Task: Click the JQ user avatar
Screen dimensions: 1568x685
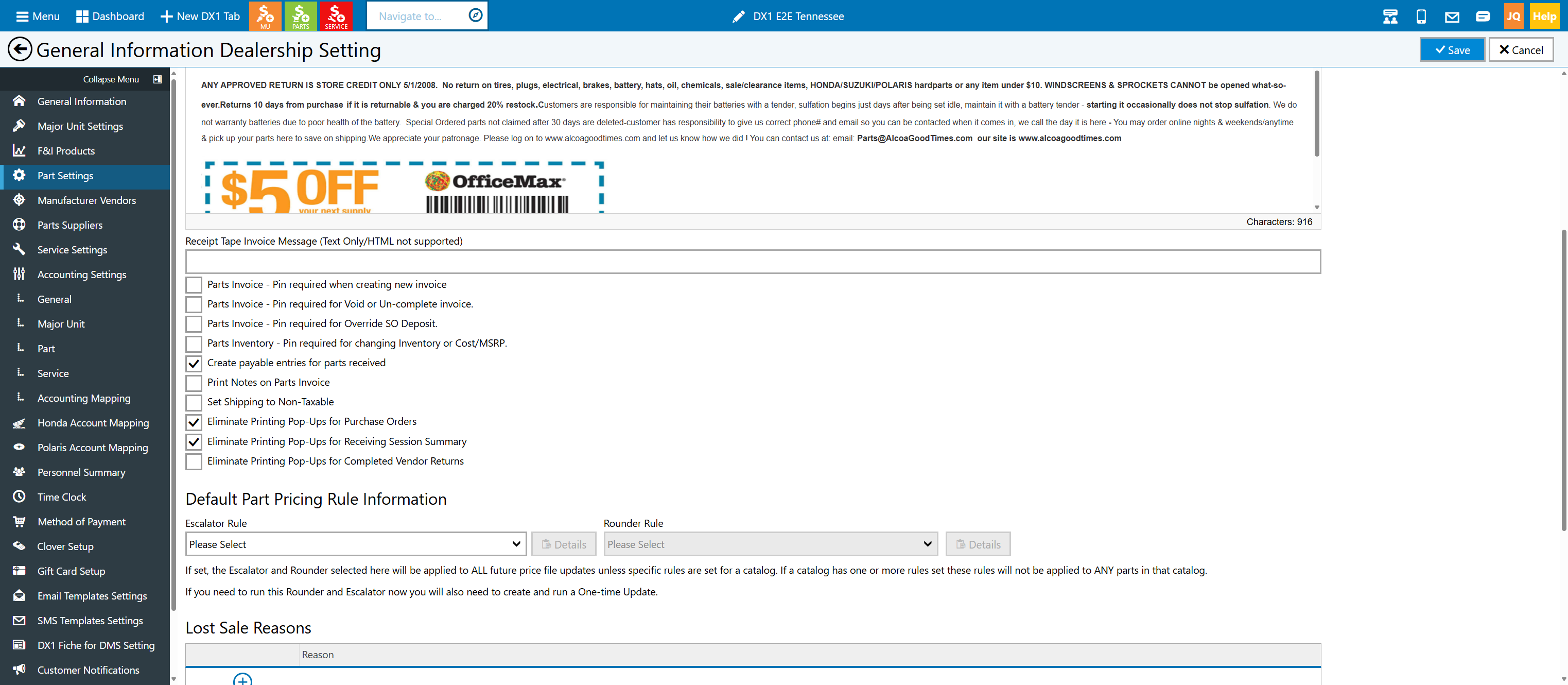Action: (1513, 16)
